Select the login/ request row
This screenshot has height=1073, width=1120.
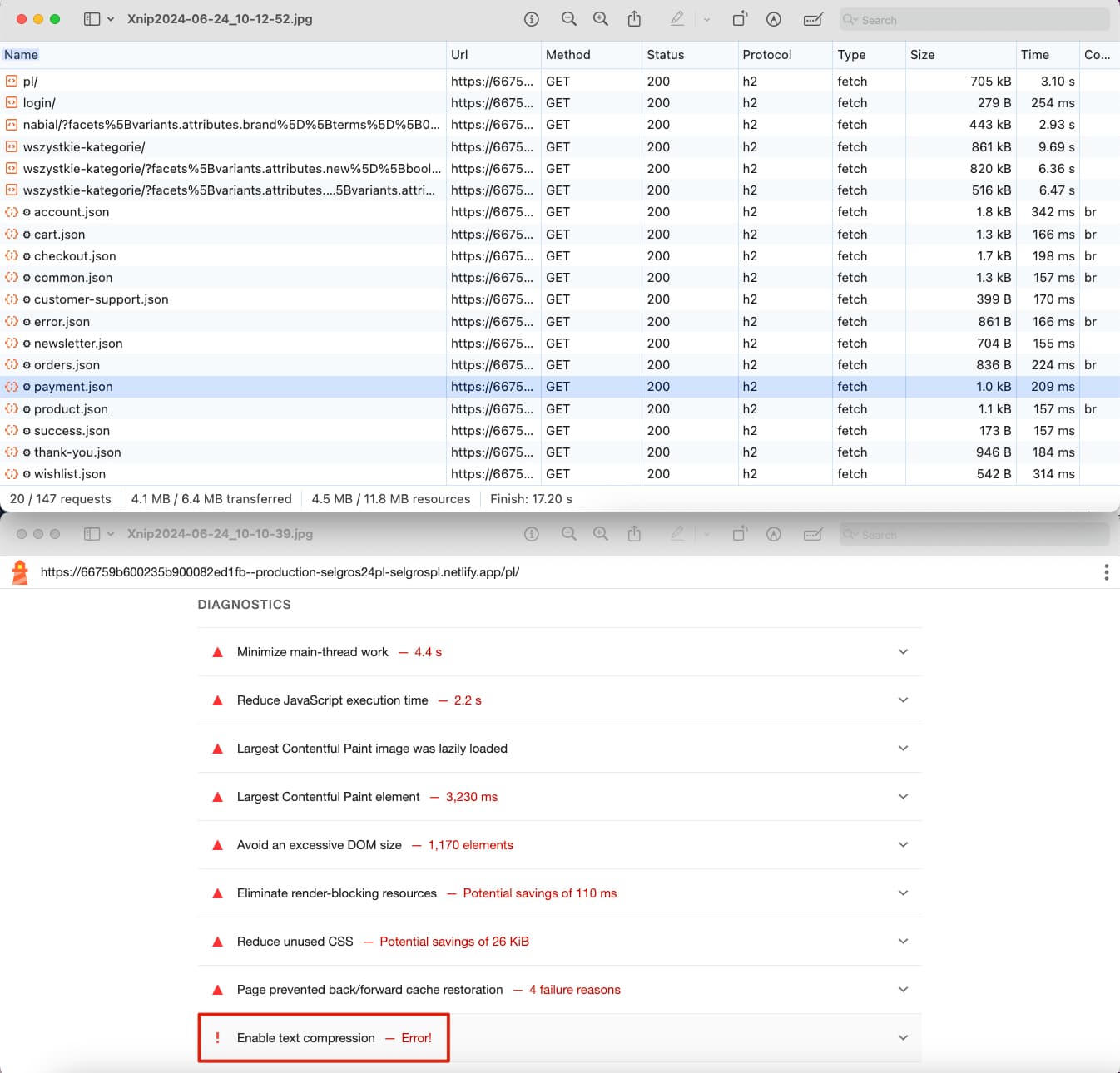tap(559, 103)
